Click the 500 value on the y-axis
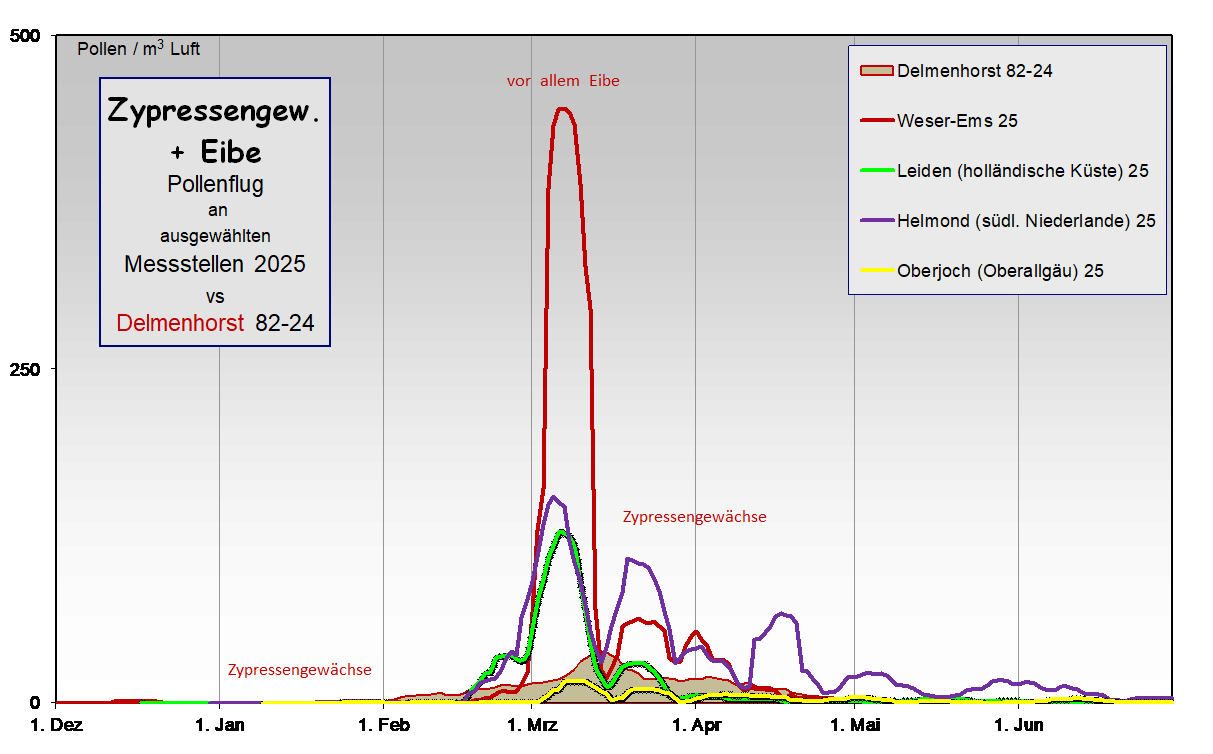This screenshot has width=1213, height=754. click(x=24, y=36)
